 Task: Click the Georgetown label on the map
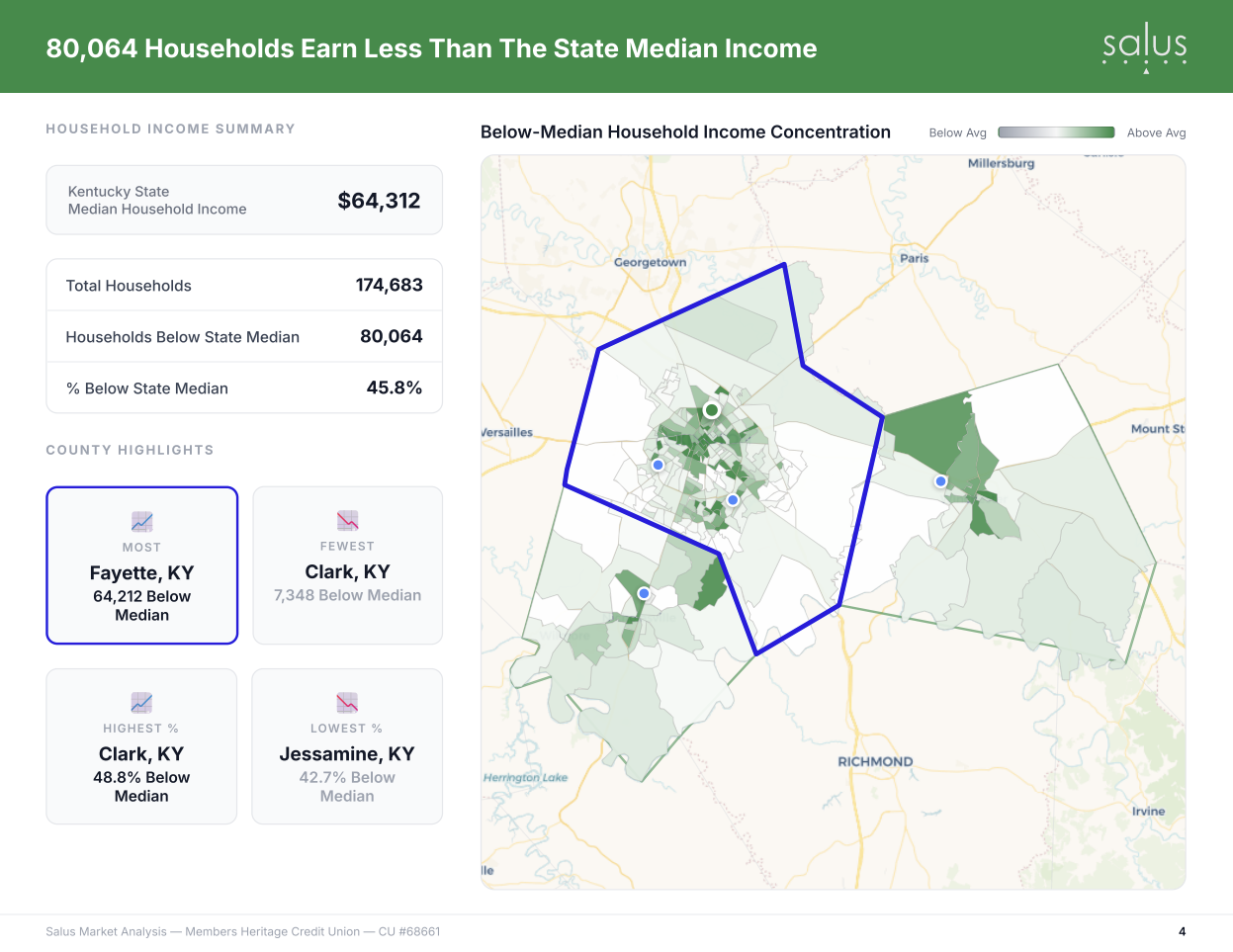pyautogui.click(x=650, y=262)
